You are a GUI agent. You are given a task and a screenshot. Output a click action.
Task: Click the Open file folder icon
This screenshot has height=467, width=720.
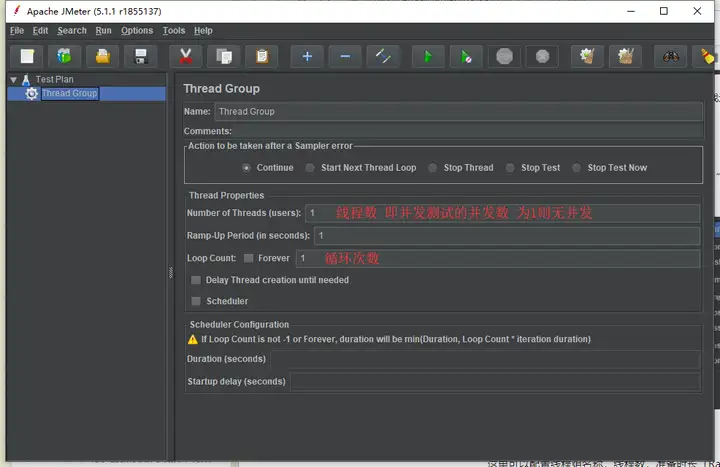click(x=103, y=56)
